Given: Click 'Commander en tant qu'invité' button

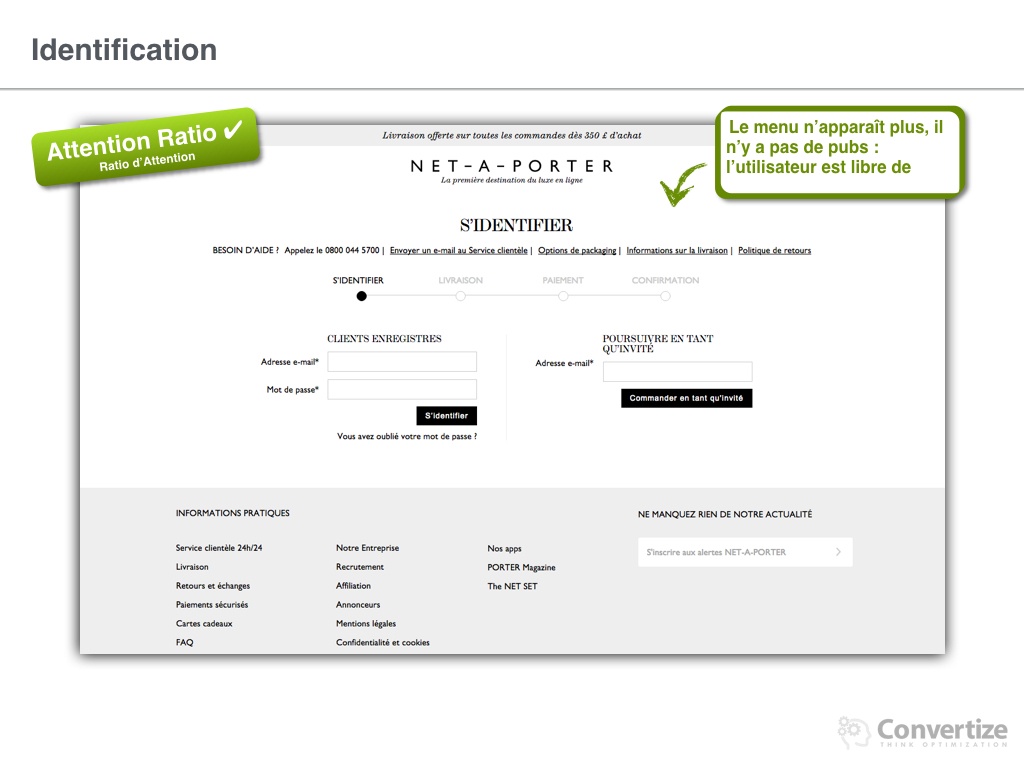Looking at the screenshot, I should [x=686, y=398].
